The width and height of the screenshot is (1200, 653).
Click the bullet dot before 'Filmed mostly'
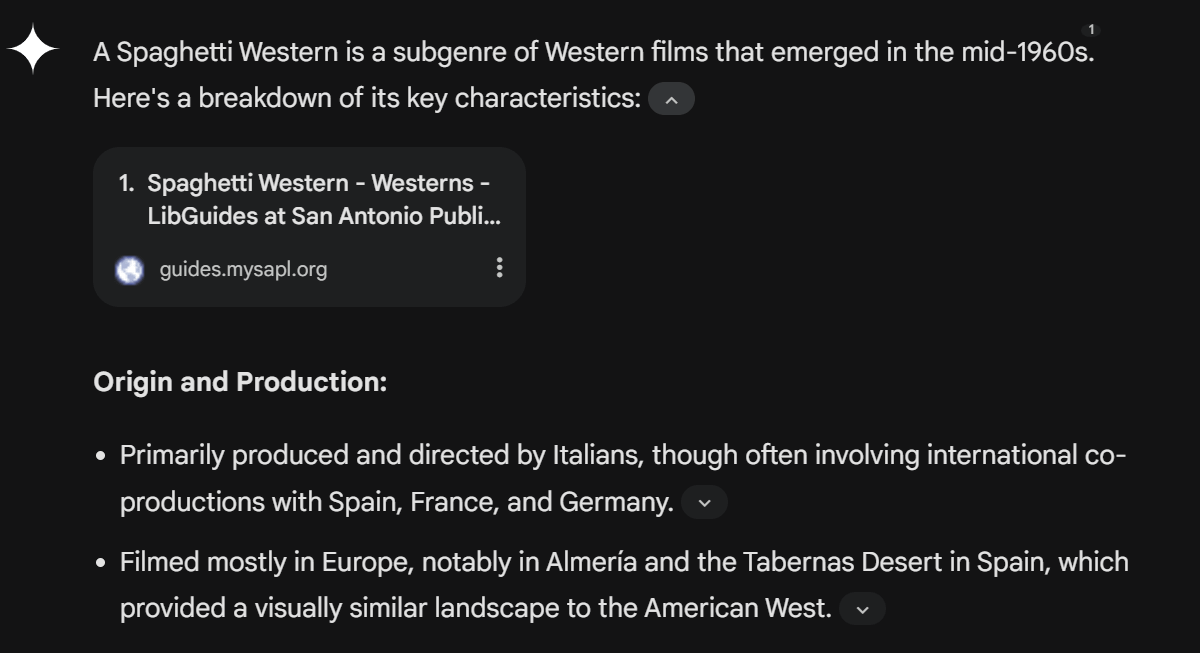click(101, 563)
